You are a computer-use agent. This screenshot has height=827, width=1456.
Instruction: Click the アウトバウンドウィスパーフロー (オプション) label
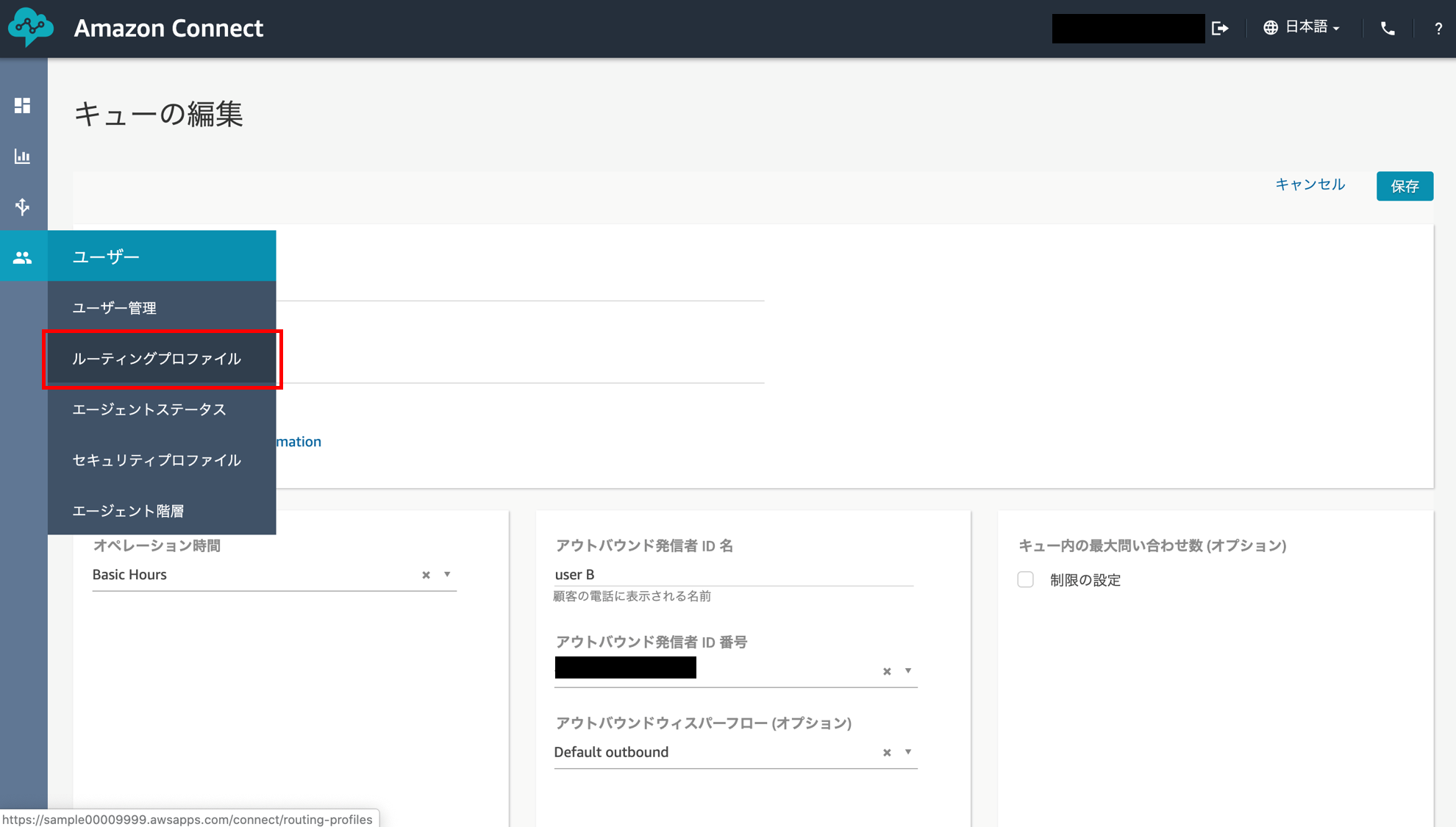click(x=704, y=723)
